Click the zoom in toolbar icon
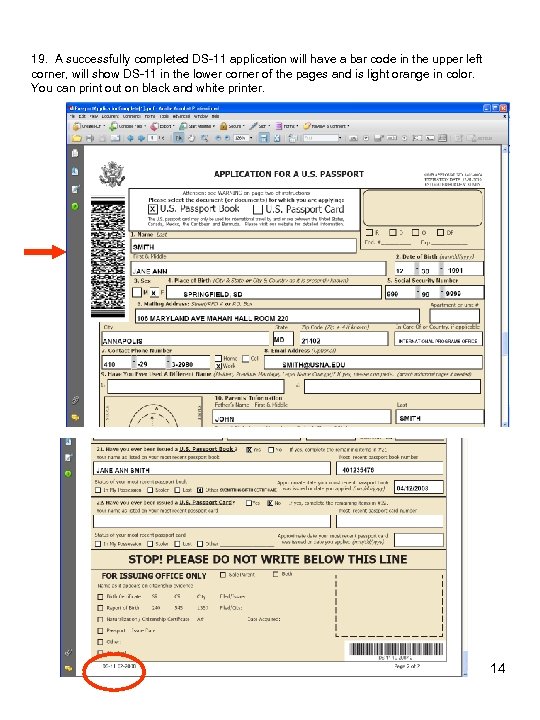Screen dimensions: 540x720 coord(227,138)
